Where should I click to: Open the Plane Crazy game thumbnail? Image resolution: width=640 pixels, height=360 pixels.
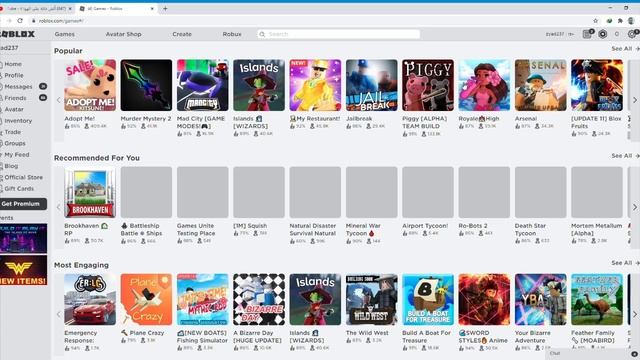(x=146, y=299)
